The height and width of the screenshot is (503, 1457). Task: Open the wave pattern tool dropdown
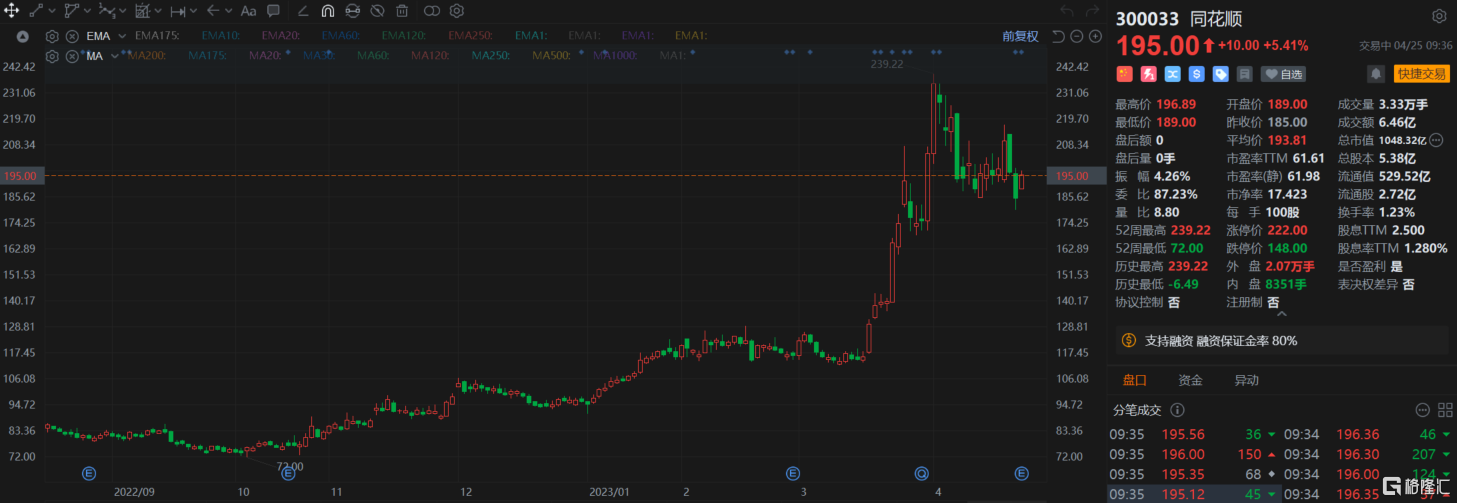coord(123,11)
